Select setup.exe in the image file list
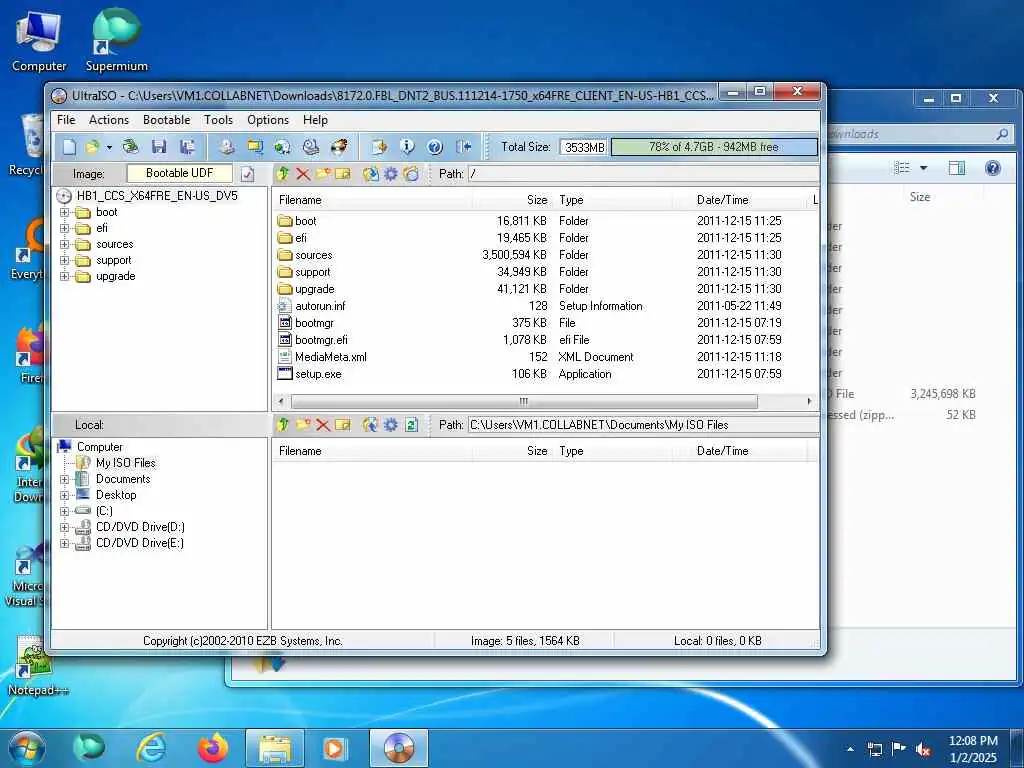The image size is (1024, 768). click(x=318, y=374)
